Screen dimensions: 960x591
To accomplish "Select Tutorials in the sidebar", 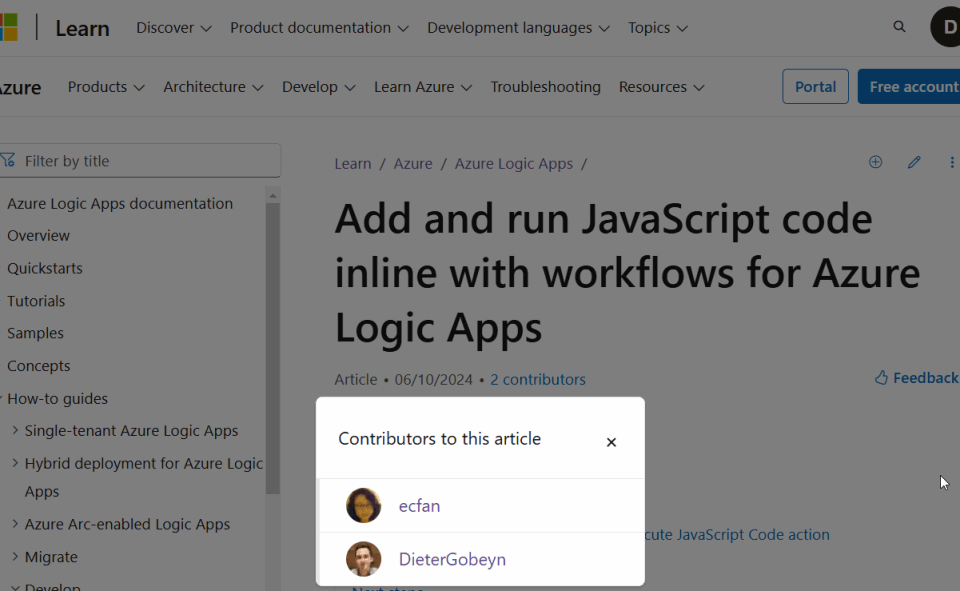I will click(x=36, y=301).
